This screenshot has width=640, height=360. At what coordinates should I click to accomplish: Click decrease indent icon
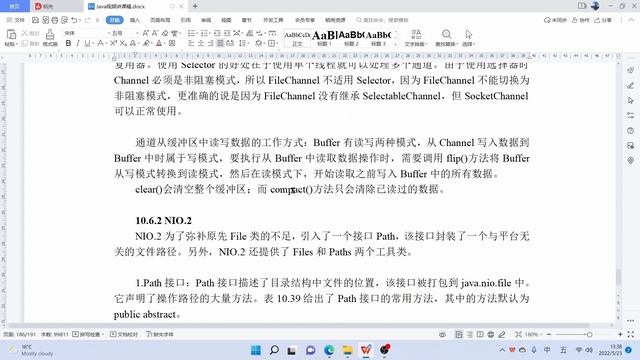[217, 33]
